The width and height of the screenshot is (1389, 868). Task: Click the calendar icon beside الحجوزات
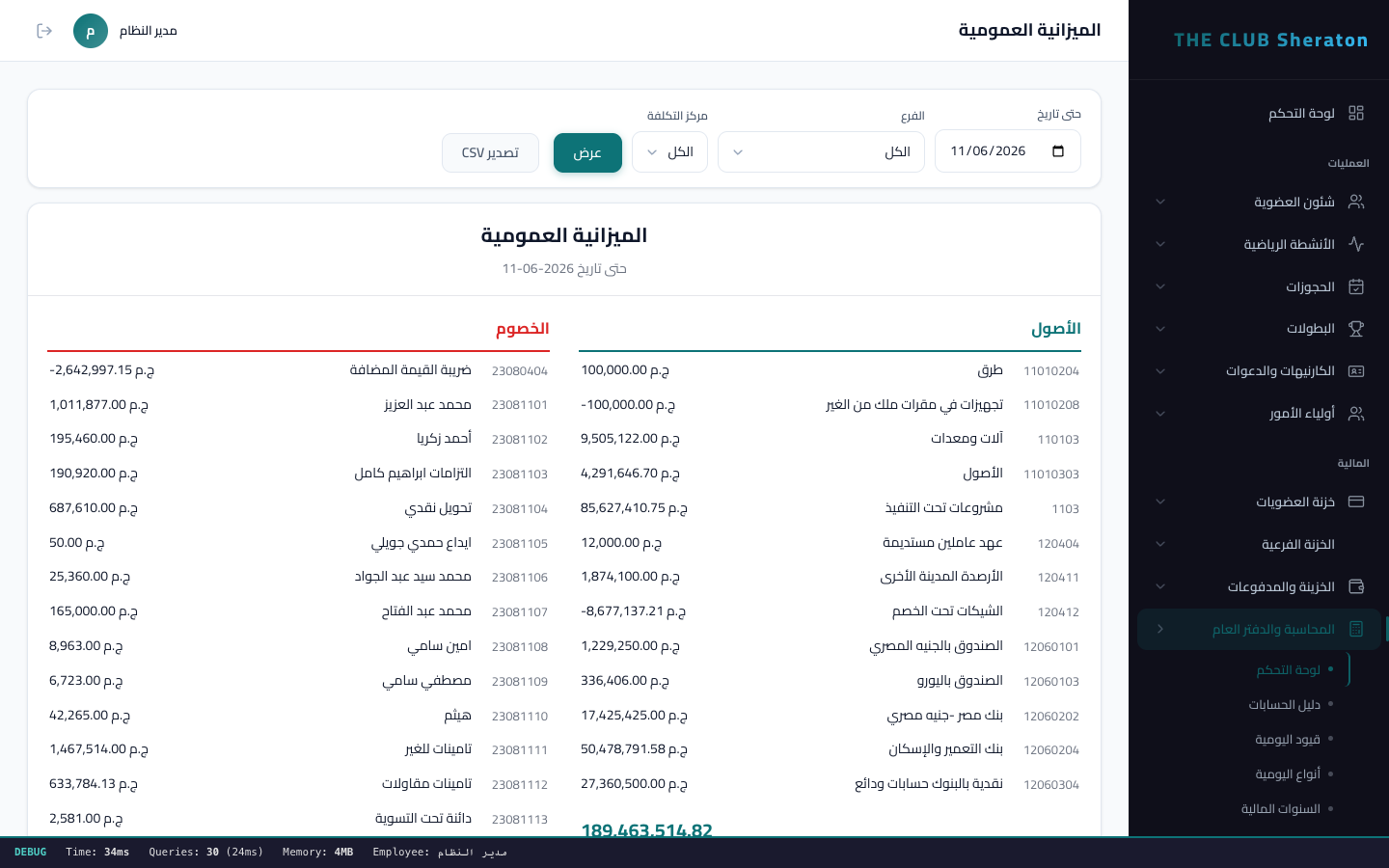1356,286
